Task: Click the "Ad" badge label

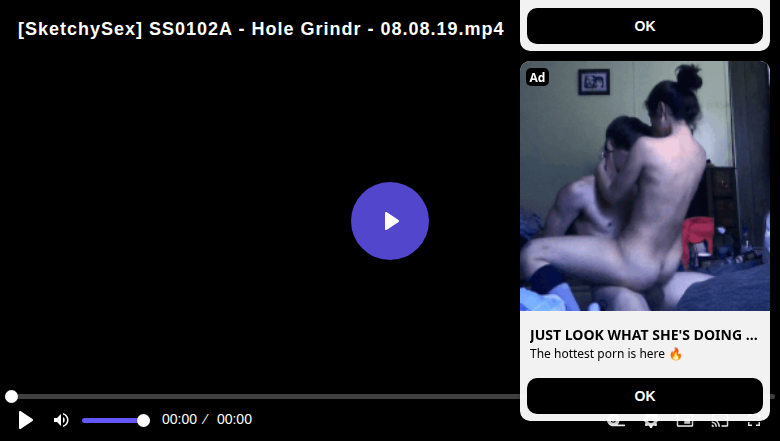Action: pyautogui.click(x=537, y=78)
